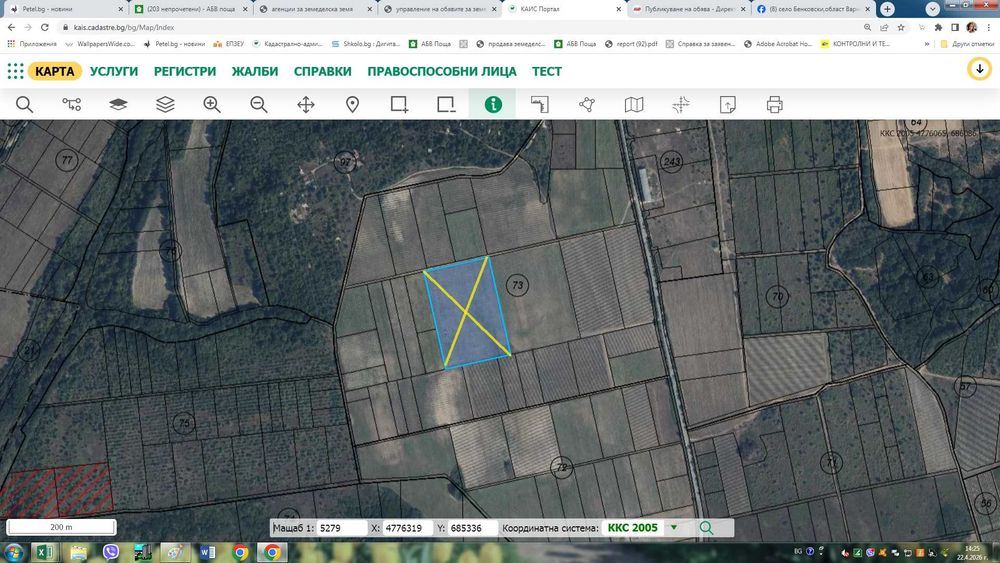Print the map with printer icon
The height and width of the screenshot is (563, 1000).
tap(775, 105)
